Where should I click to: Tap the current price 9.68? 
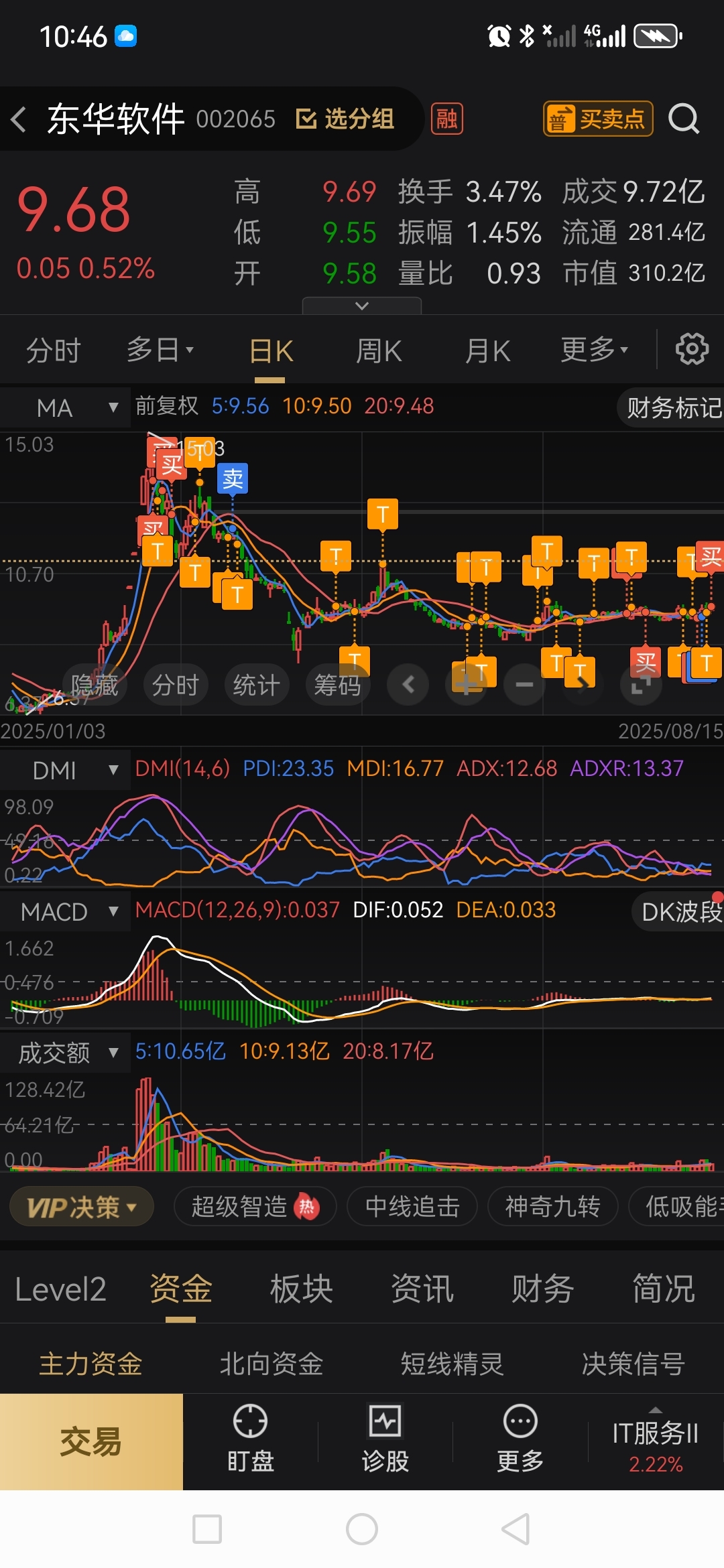click(x=74, y=210)
